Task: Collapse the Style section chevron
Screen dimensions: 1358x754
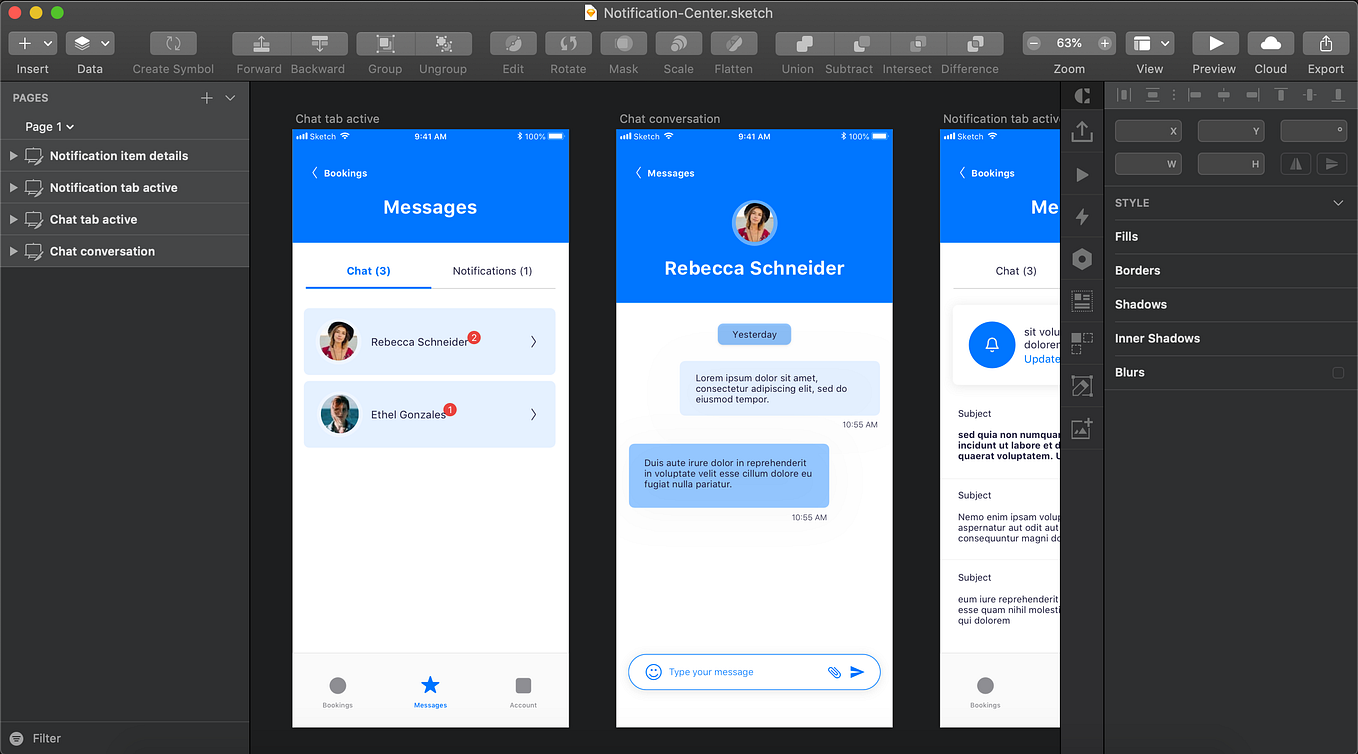Action: (x=1339, y=203)
